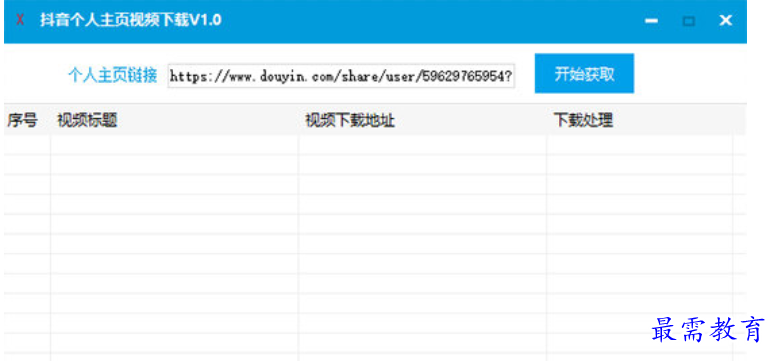Maximize the window using the square icon

[689, 21]
